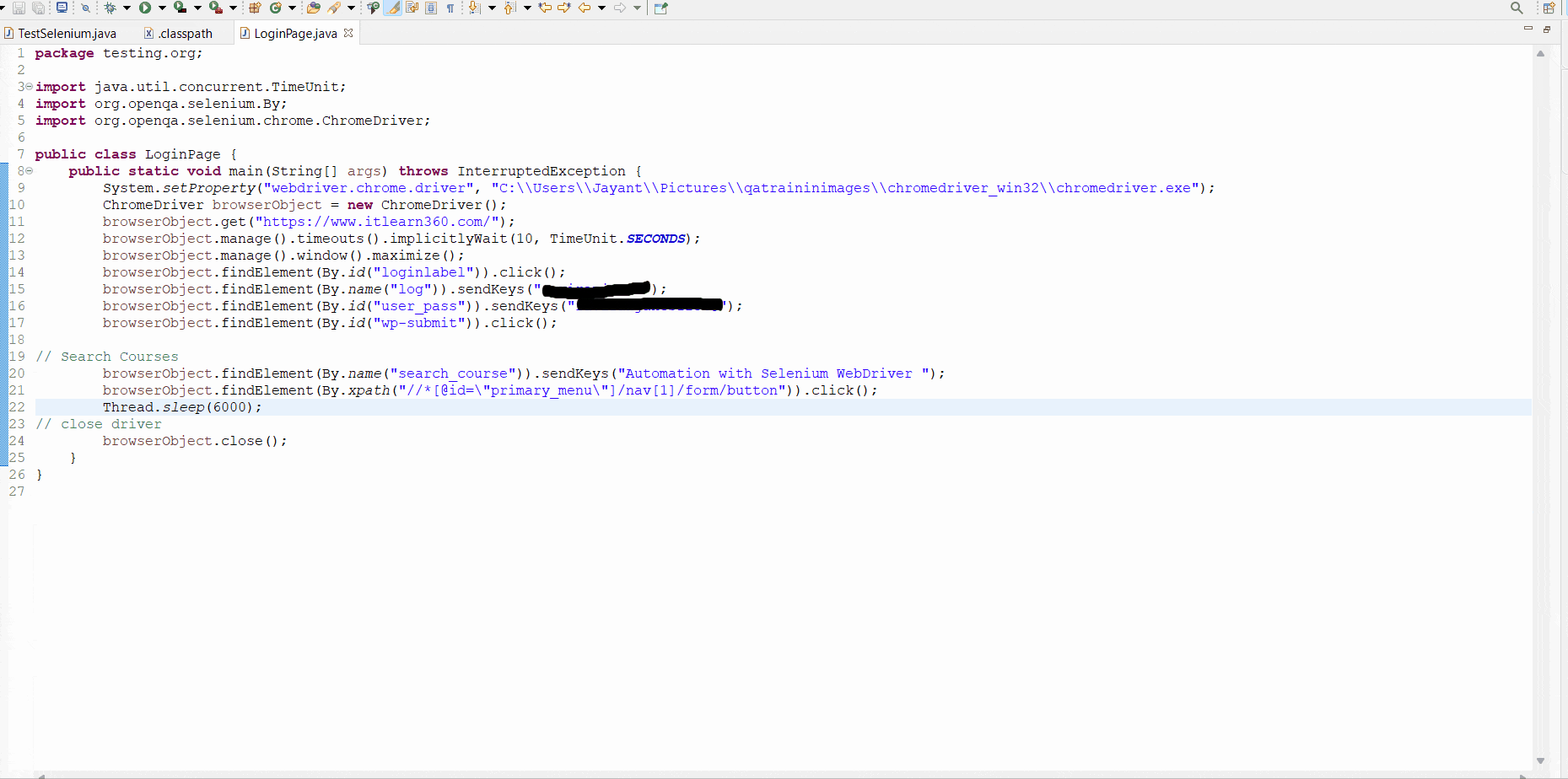This screenshot has width=1568, height=779.
Task: Open the Run configurations dropdown arrow
Action: [162, 8]
